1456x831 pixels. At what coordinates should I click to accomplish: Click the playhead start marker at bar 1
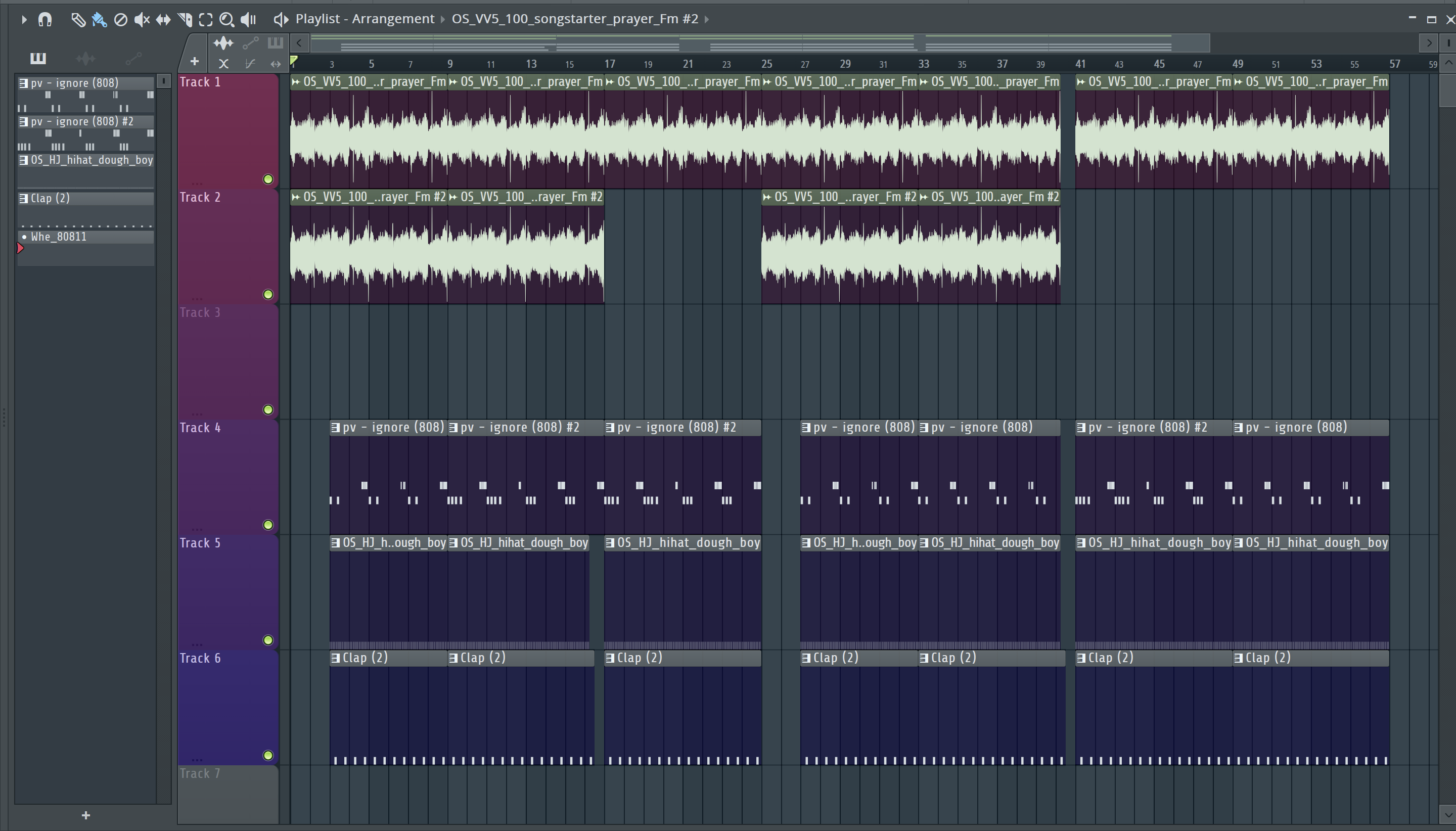pos(294,61)
